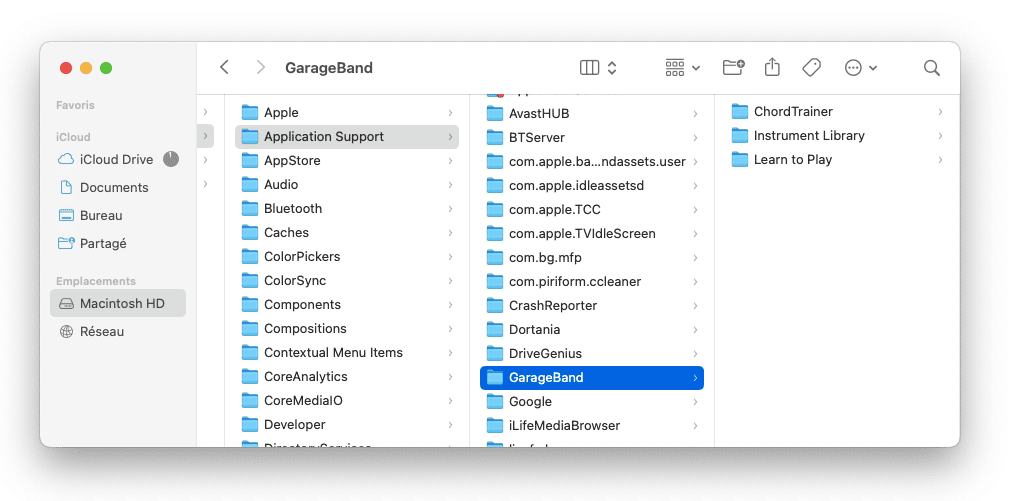The image size is (1029, 501).
Task: Select the CoreAnalytics folder
Action: [x=346, y=377]
